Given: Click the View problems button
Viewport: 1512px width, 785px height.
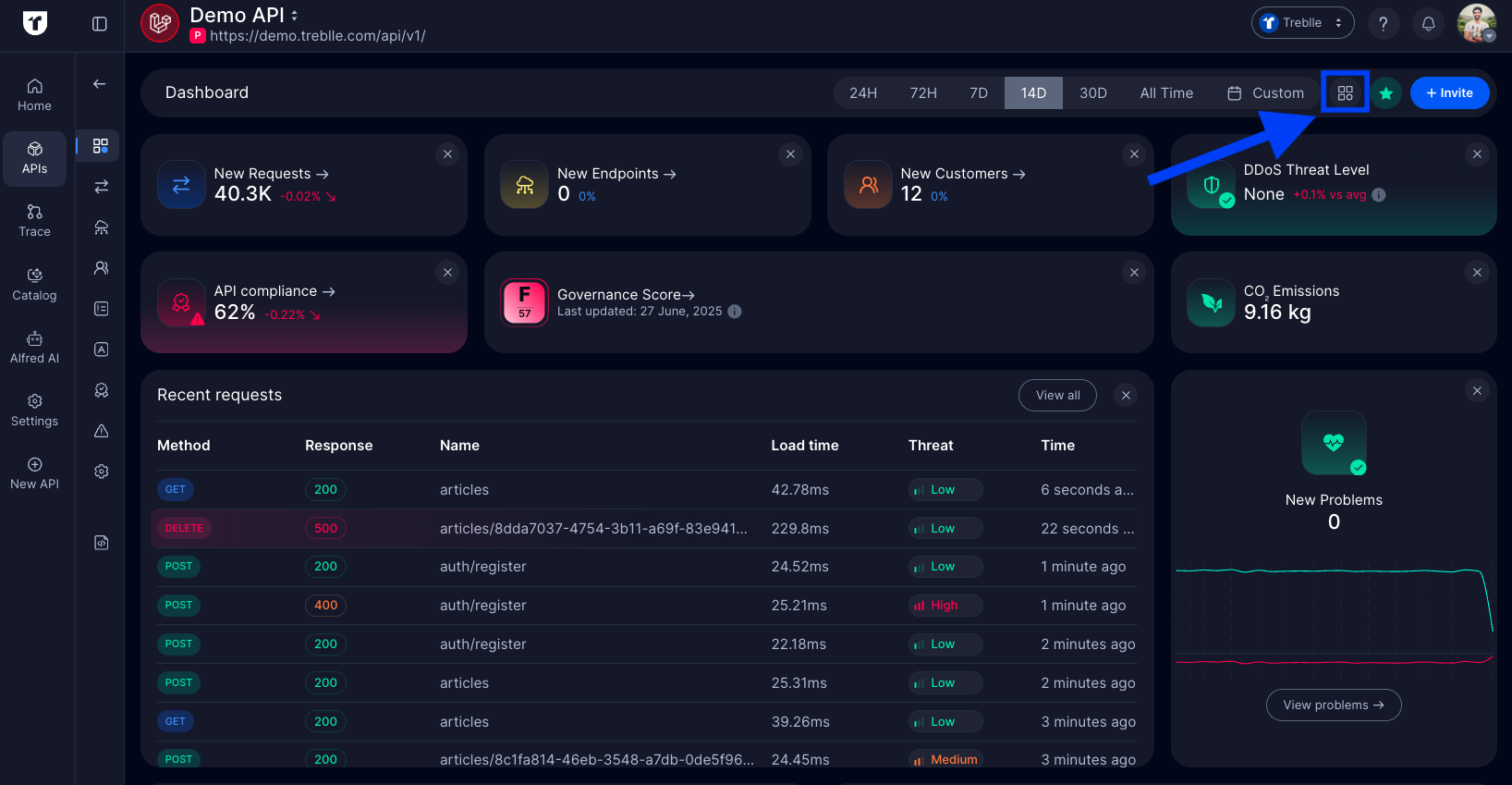Looking at the screenshot, I should pos(1333,705).
